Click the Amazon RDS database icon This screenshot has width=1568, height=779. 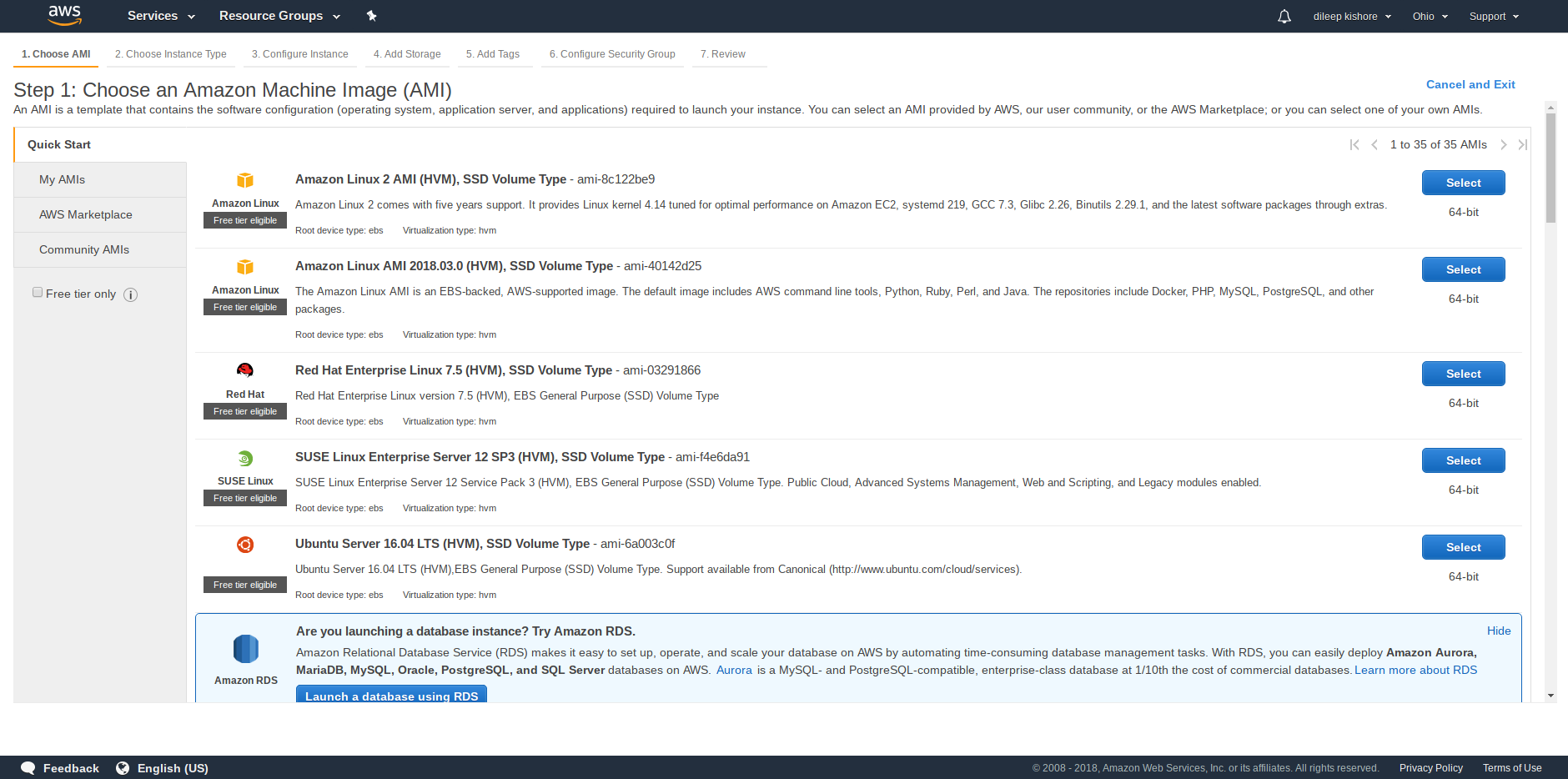[246, 649]
